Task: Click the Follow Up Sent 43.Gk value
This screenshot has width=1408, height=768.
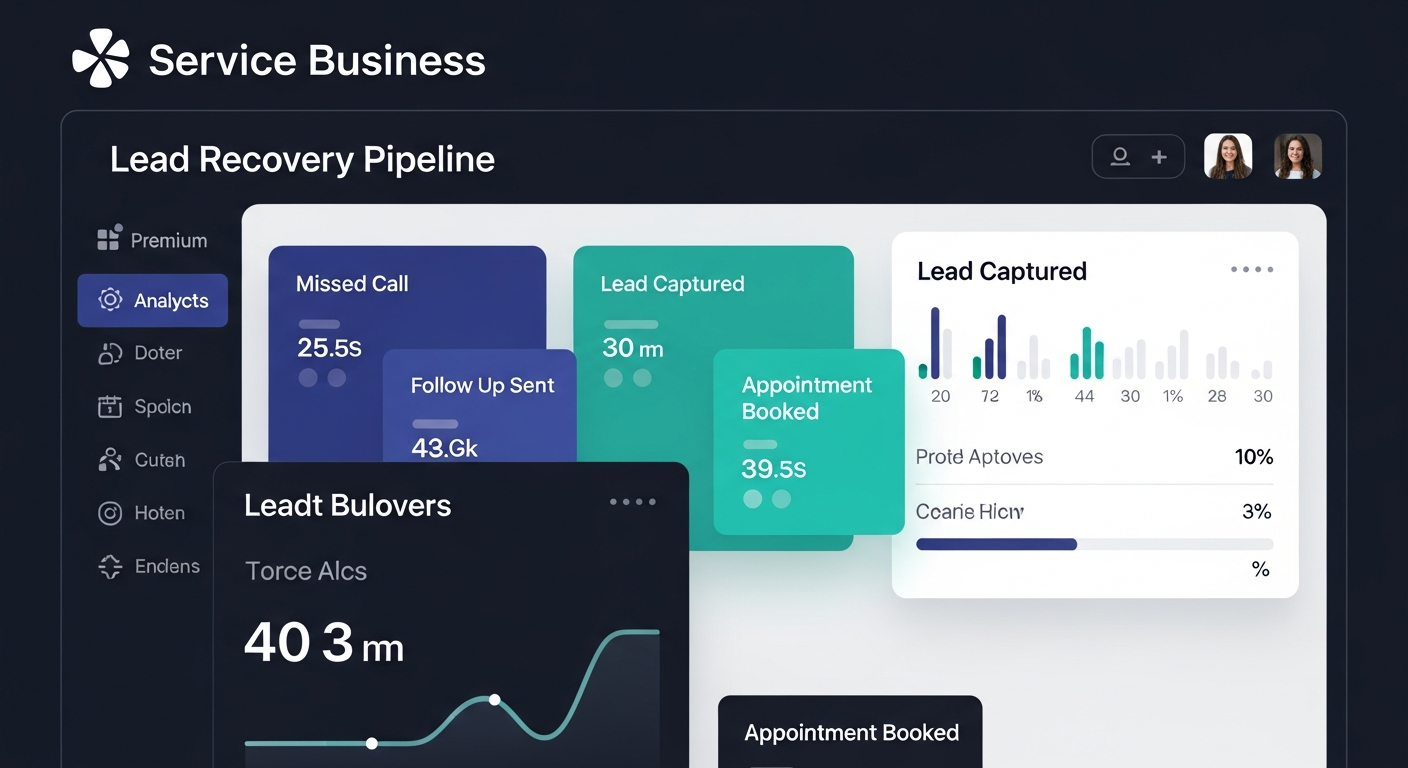Action: (x=444, y=448)
